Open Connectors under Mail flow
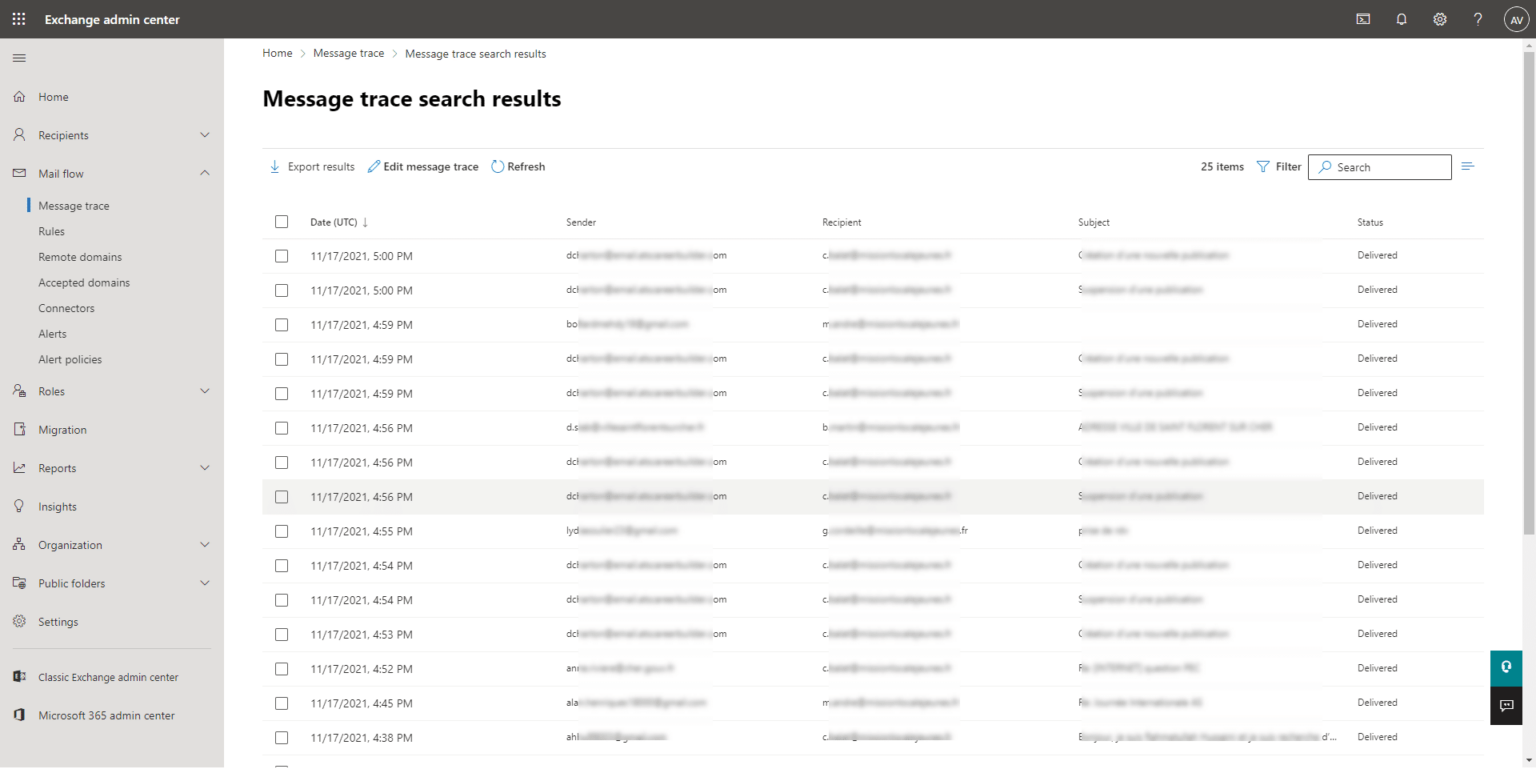1536x769 pixels. (x=66, y=308)
